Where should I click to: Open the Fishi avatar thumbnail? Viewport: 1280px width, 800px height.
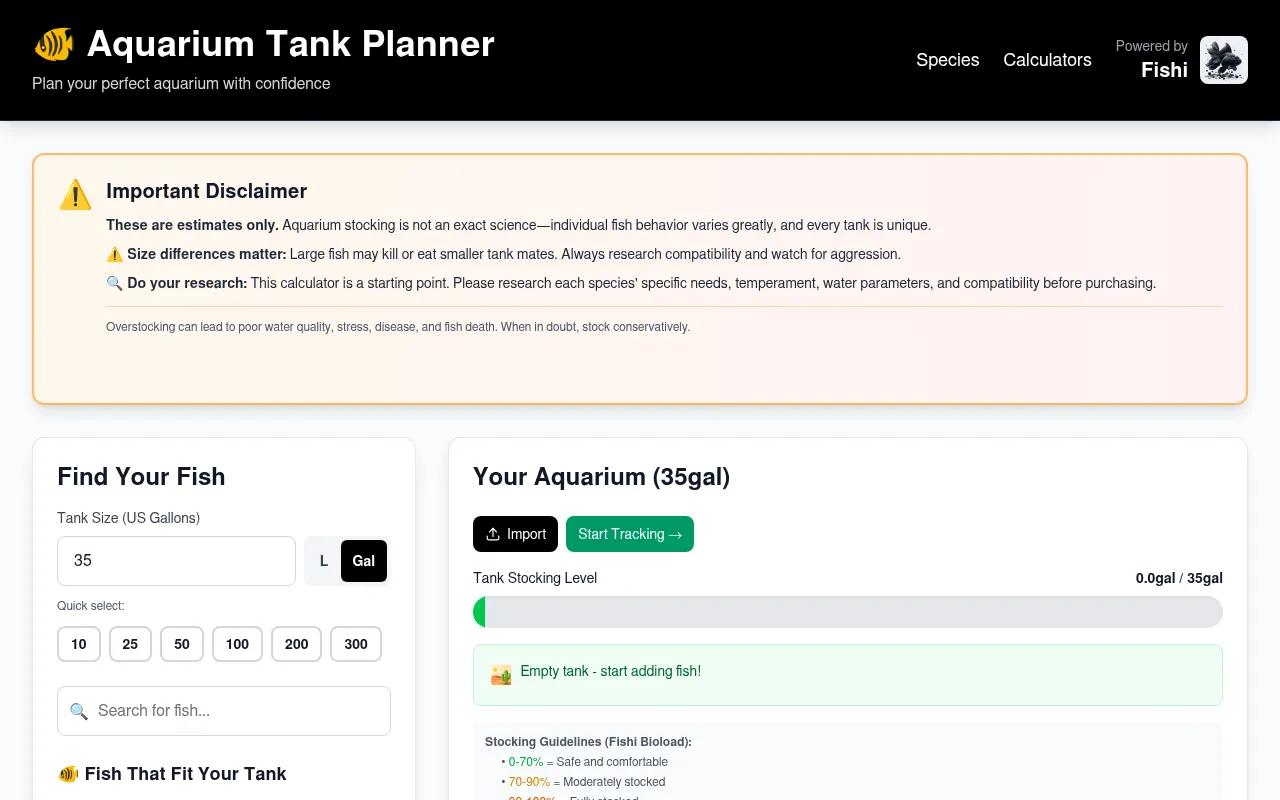[1224, 60]
